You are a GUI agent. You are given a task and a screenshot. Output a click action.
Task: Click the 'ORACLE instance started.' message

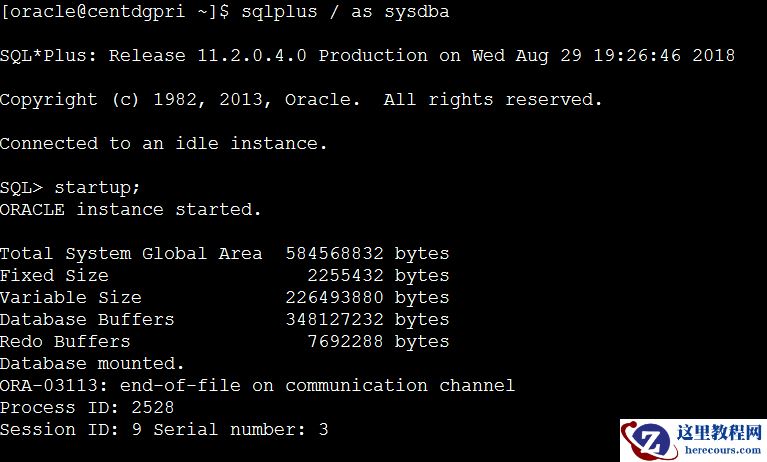click(x=131, y=210)
